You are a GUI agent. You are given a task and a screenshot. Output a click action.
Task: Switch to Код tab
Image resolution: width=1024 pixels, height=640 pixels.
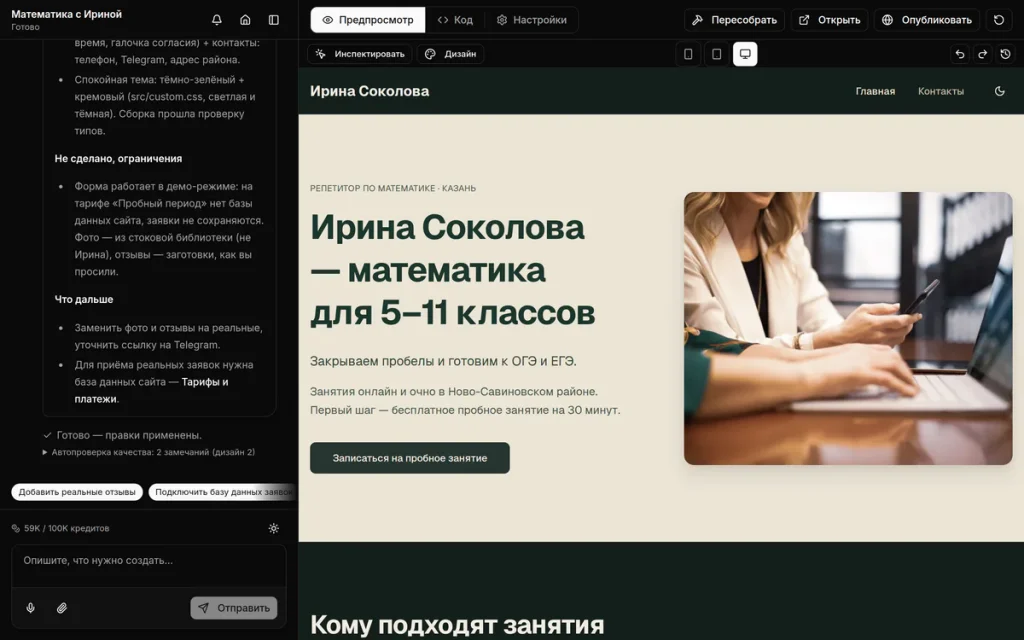coord(455,20)
